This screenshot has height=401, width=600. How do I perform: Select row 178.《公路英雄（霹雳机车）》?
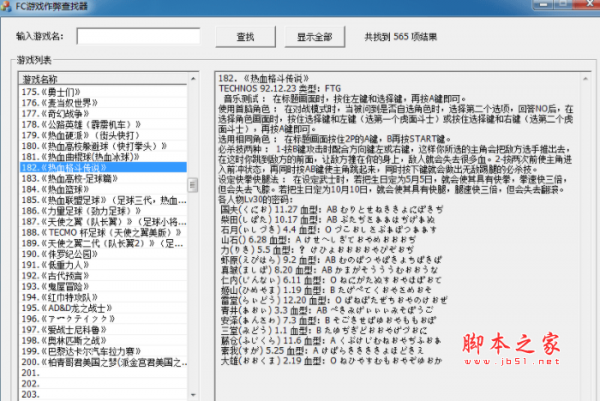tap(103, 124)
